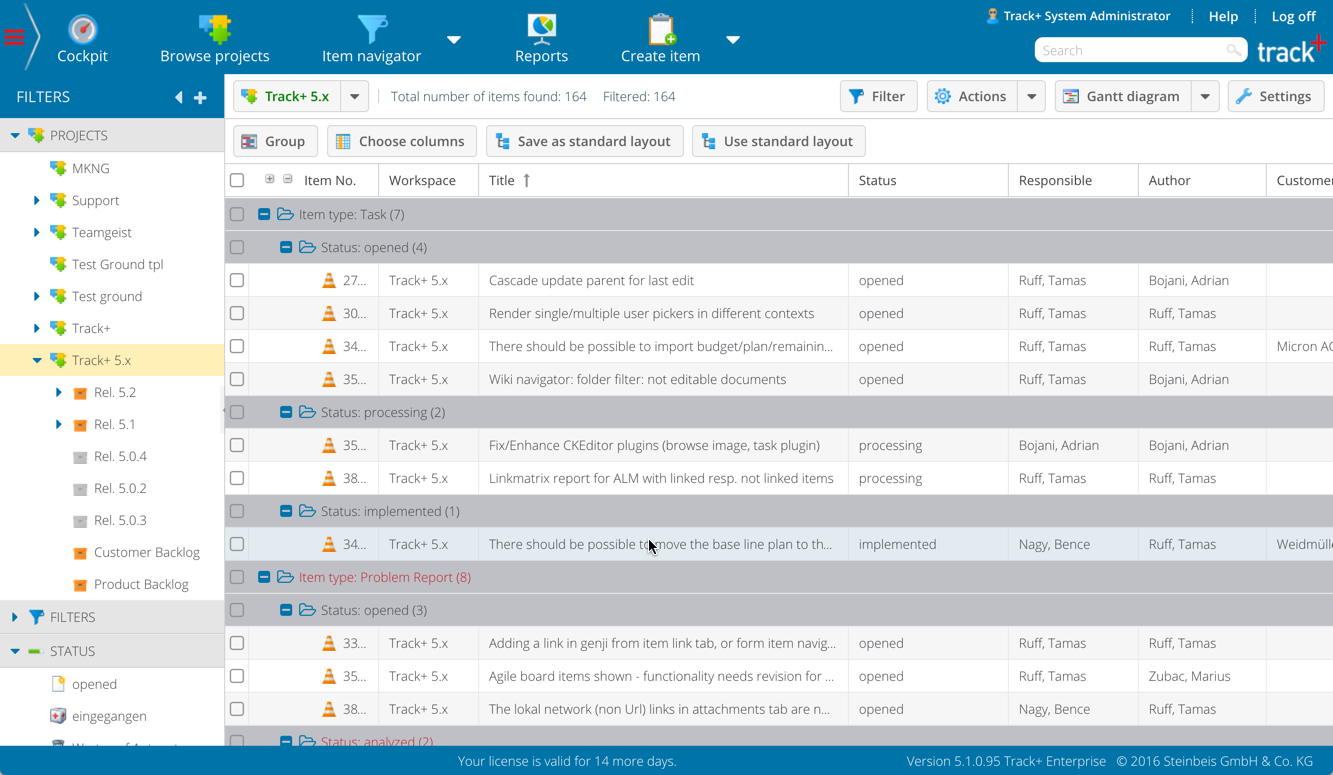Click Save as standard layout button

tap(584, 142)
